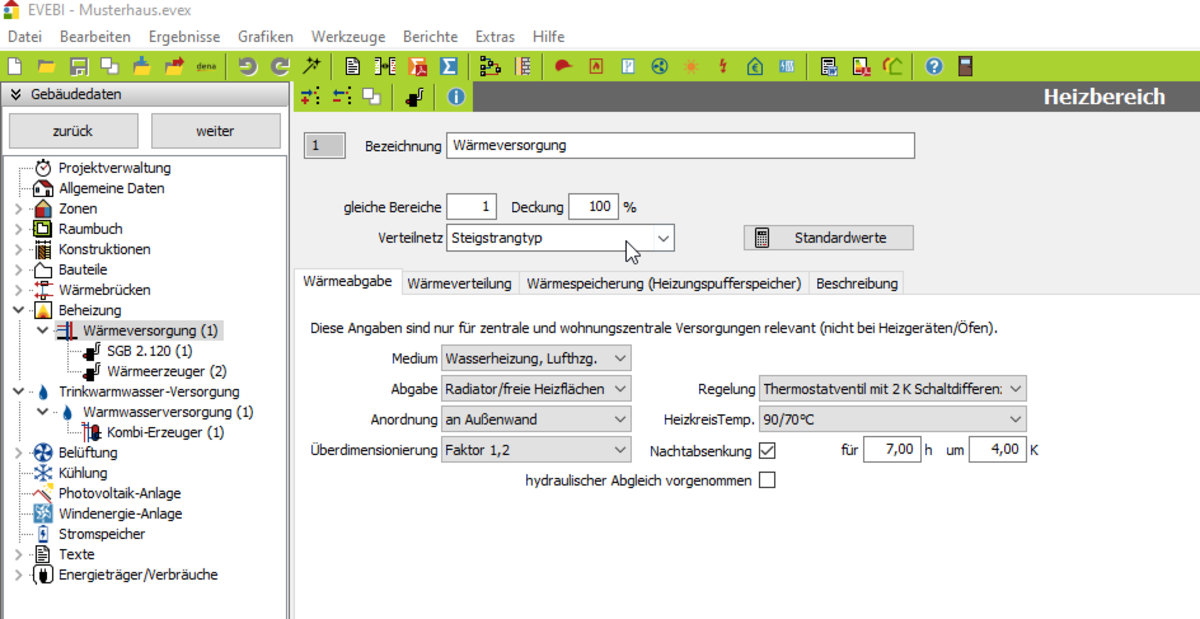Click the Save project toolbar icon

click(78, 67)
